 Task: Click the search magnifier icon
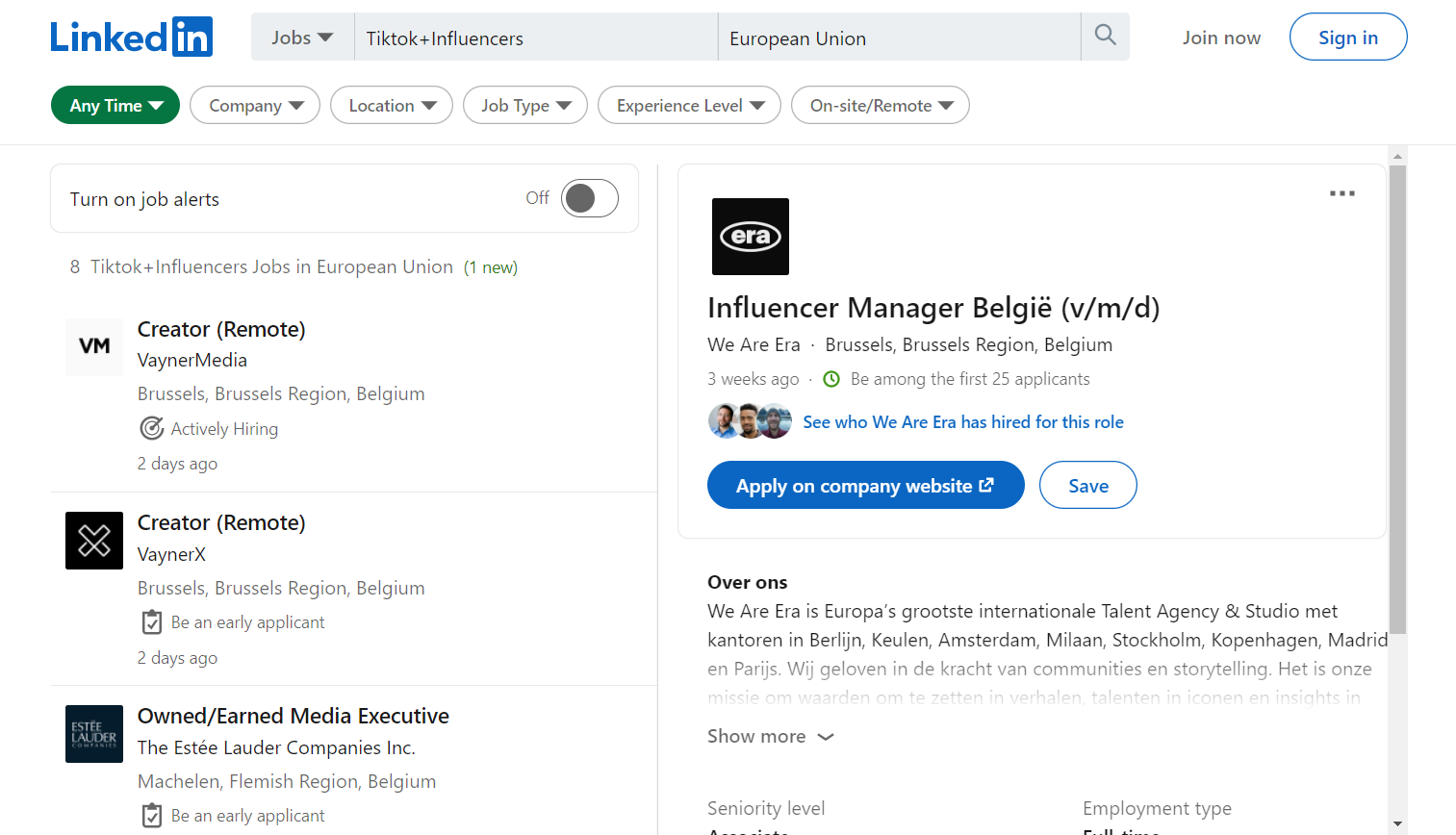coord(1106,37)
